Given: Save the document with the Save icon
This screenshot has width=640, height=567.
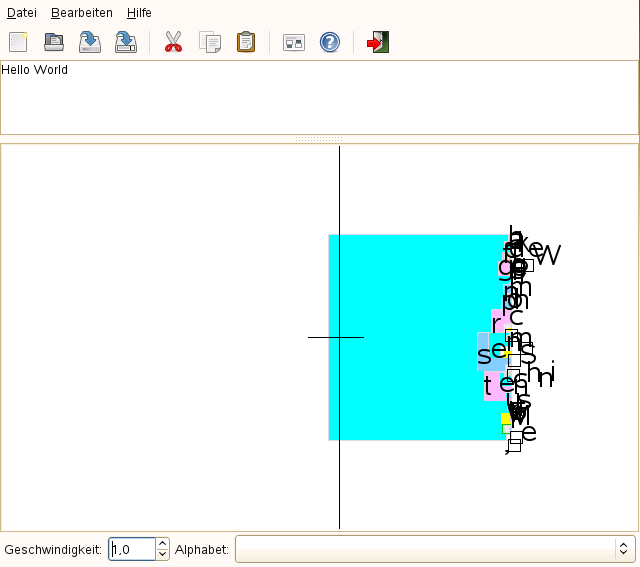Looking at the screenshot, I should click(90, 42).
